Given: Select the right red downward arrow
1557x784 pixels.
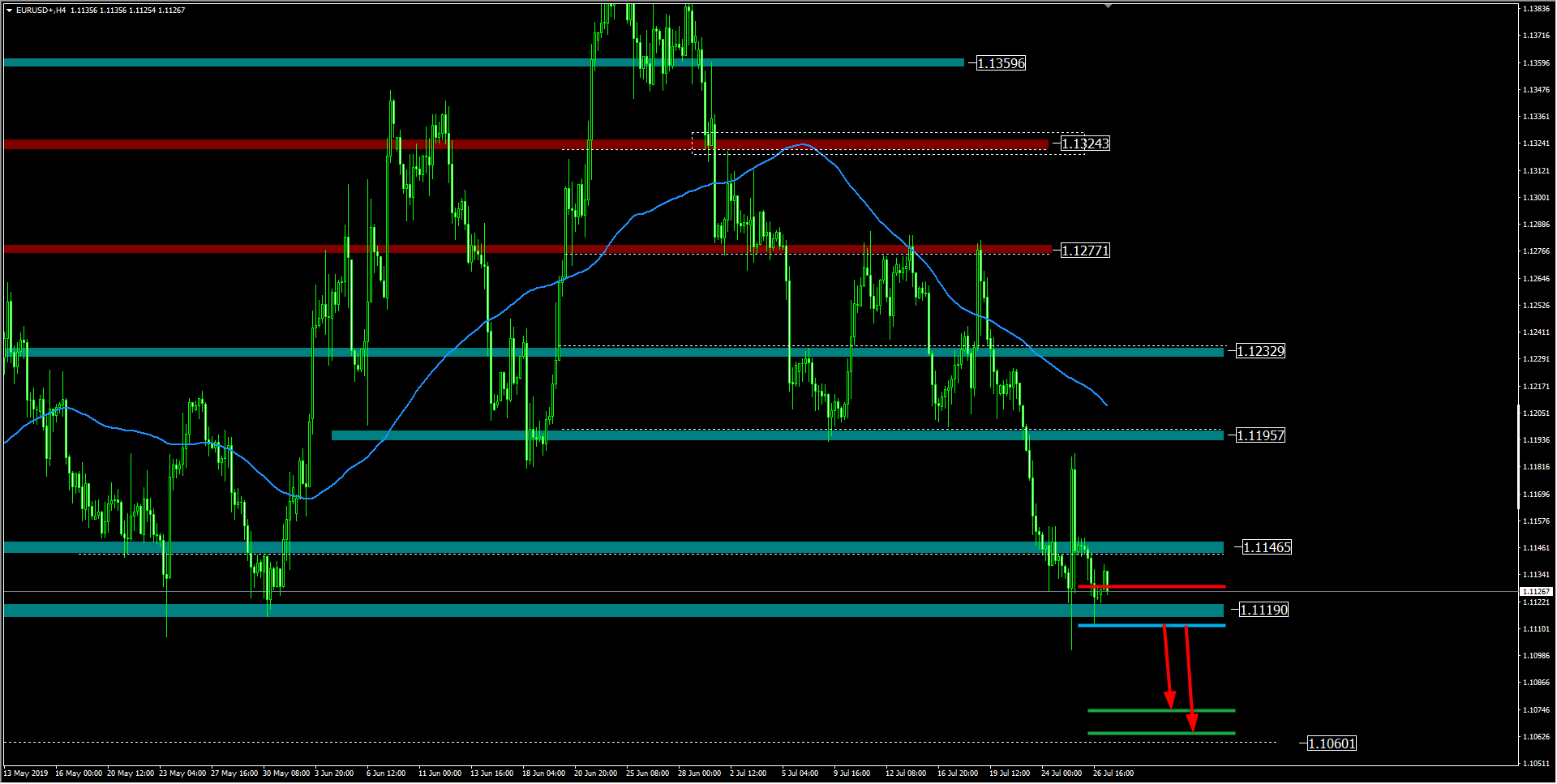Looking at the screenshot, I should 1189,677.
